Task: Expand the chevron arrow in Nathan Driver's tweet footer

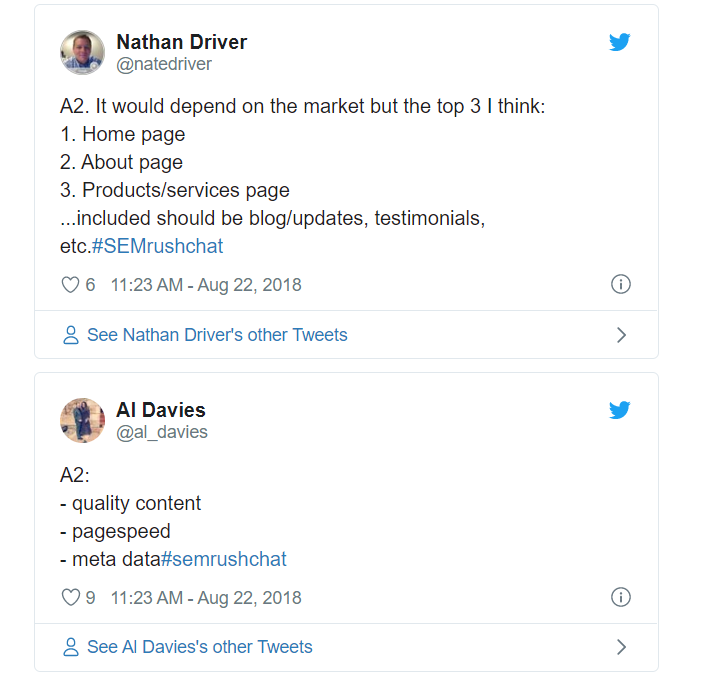Action: tap(622, 335)
